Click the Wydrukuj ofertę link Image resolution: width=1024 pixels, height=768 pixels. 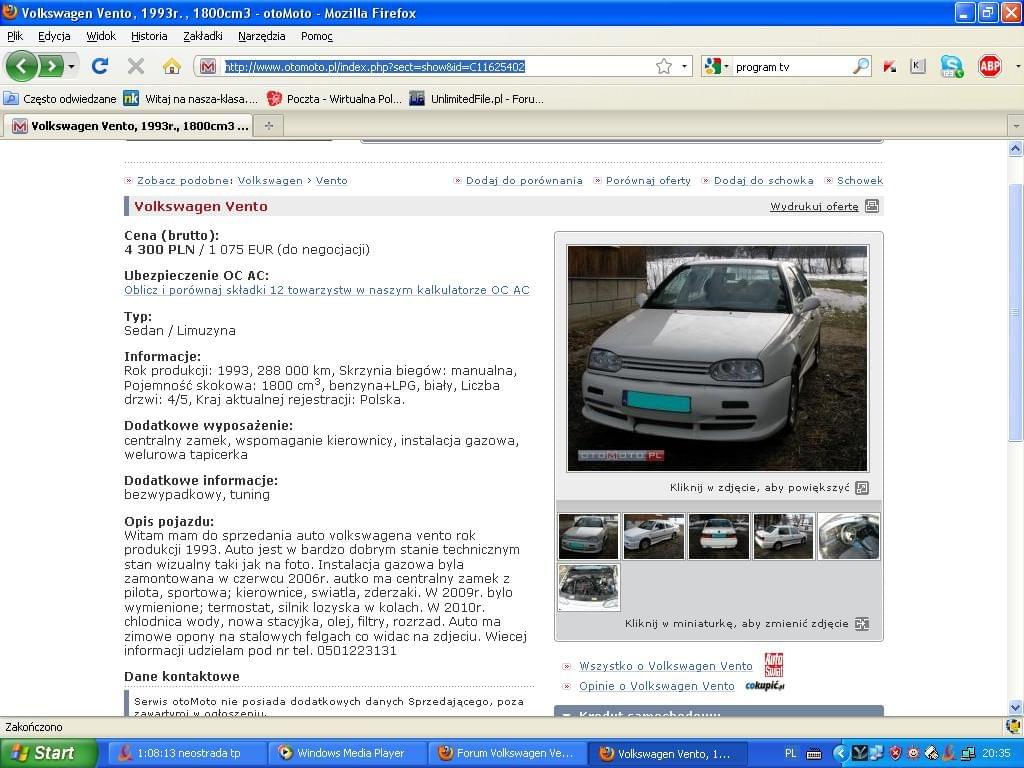click(x=814, y=206)
